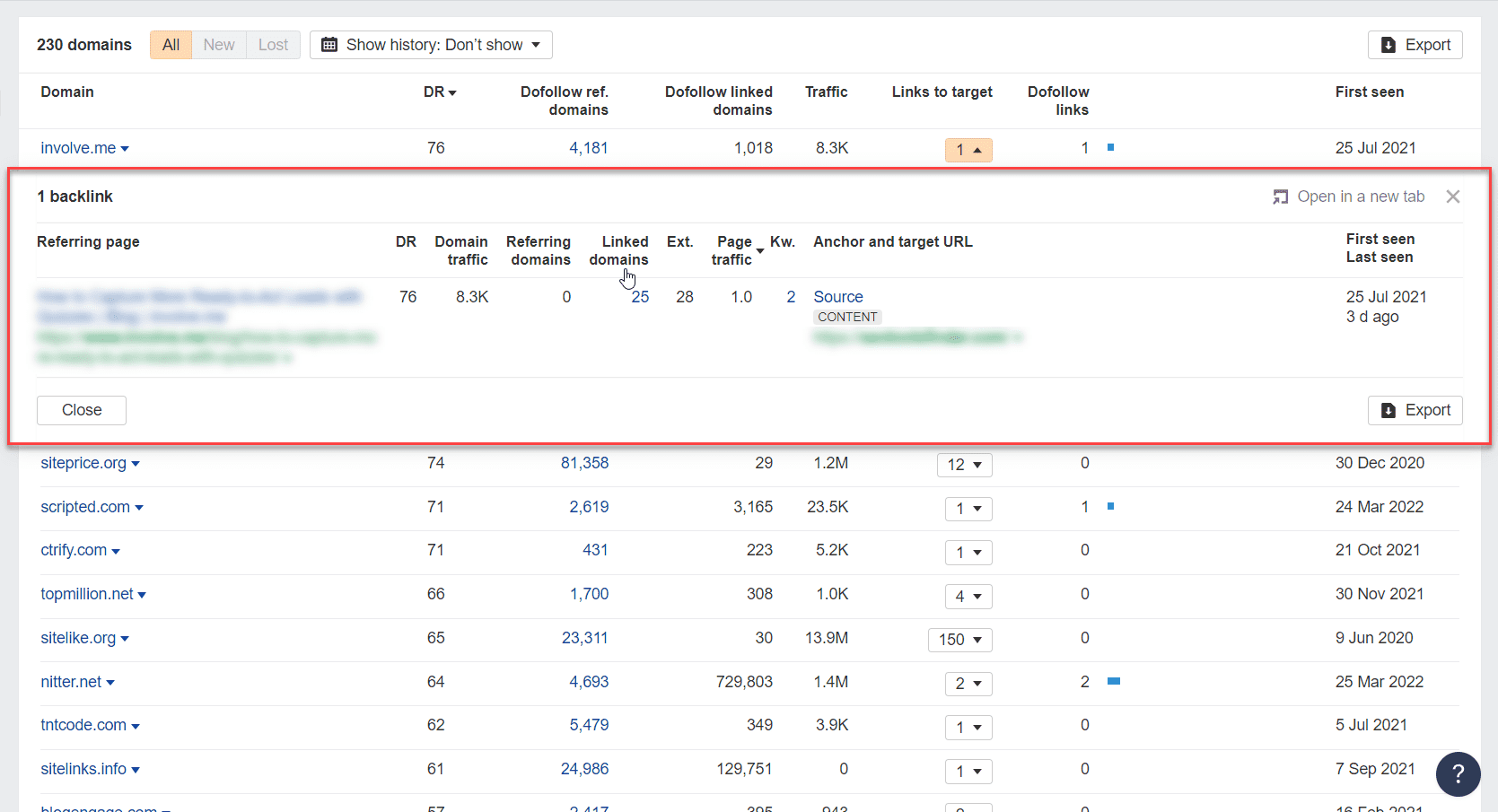Open the links dropdown showing 150 for sitelike.org
This screenshot has height=812, width=1498.
click(959, 639)
